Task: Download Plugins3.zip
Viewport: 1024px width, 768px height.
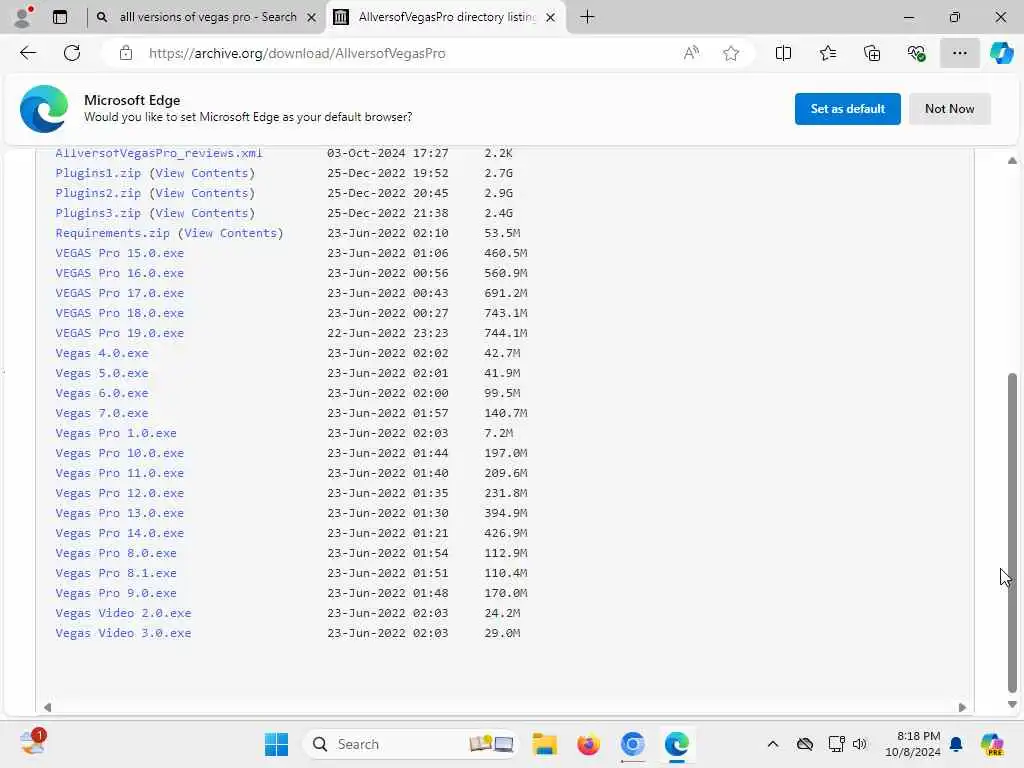Action: [x=98, y=213]
